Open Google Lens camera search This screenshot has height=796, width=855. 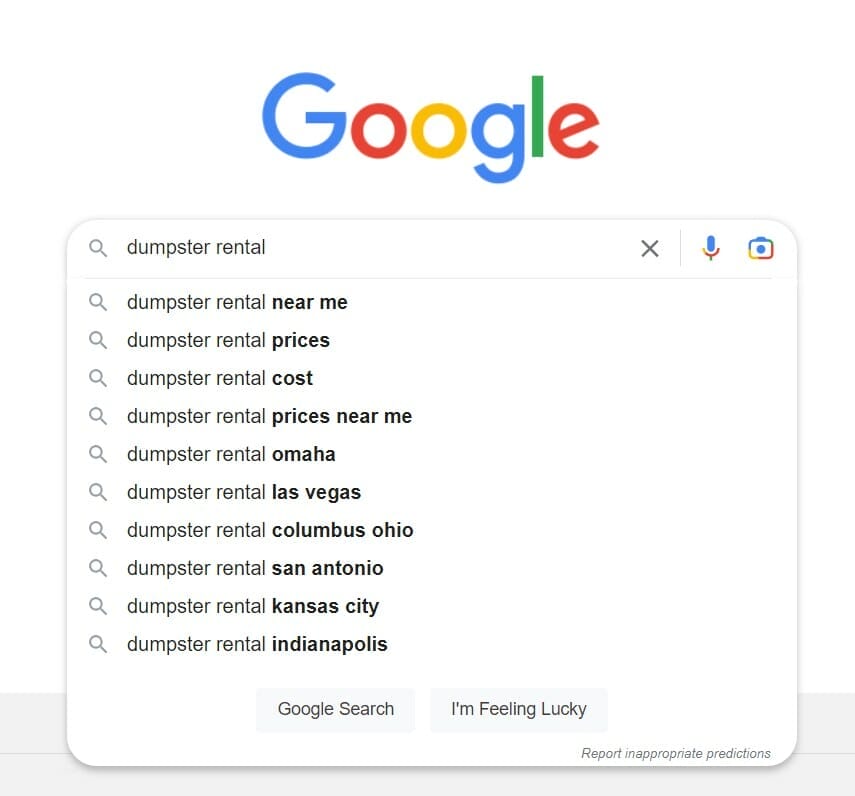760,247
